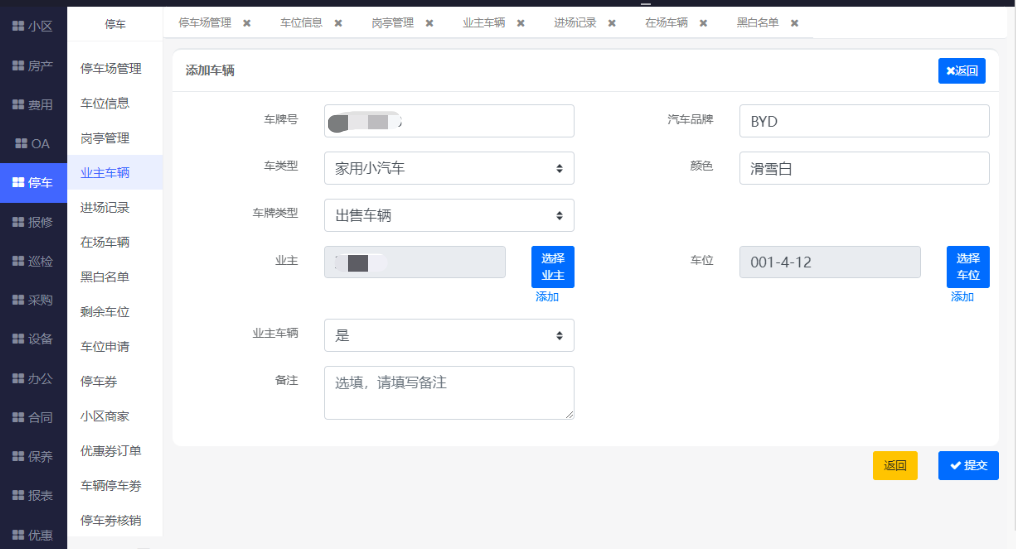This screenshot has height=549, width=1016.
Task: Close the 业主车辆 tab
Action: click(x=521, y=23)
